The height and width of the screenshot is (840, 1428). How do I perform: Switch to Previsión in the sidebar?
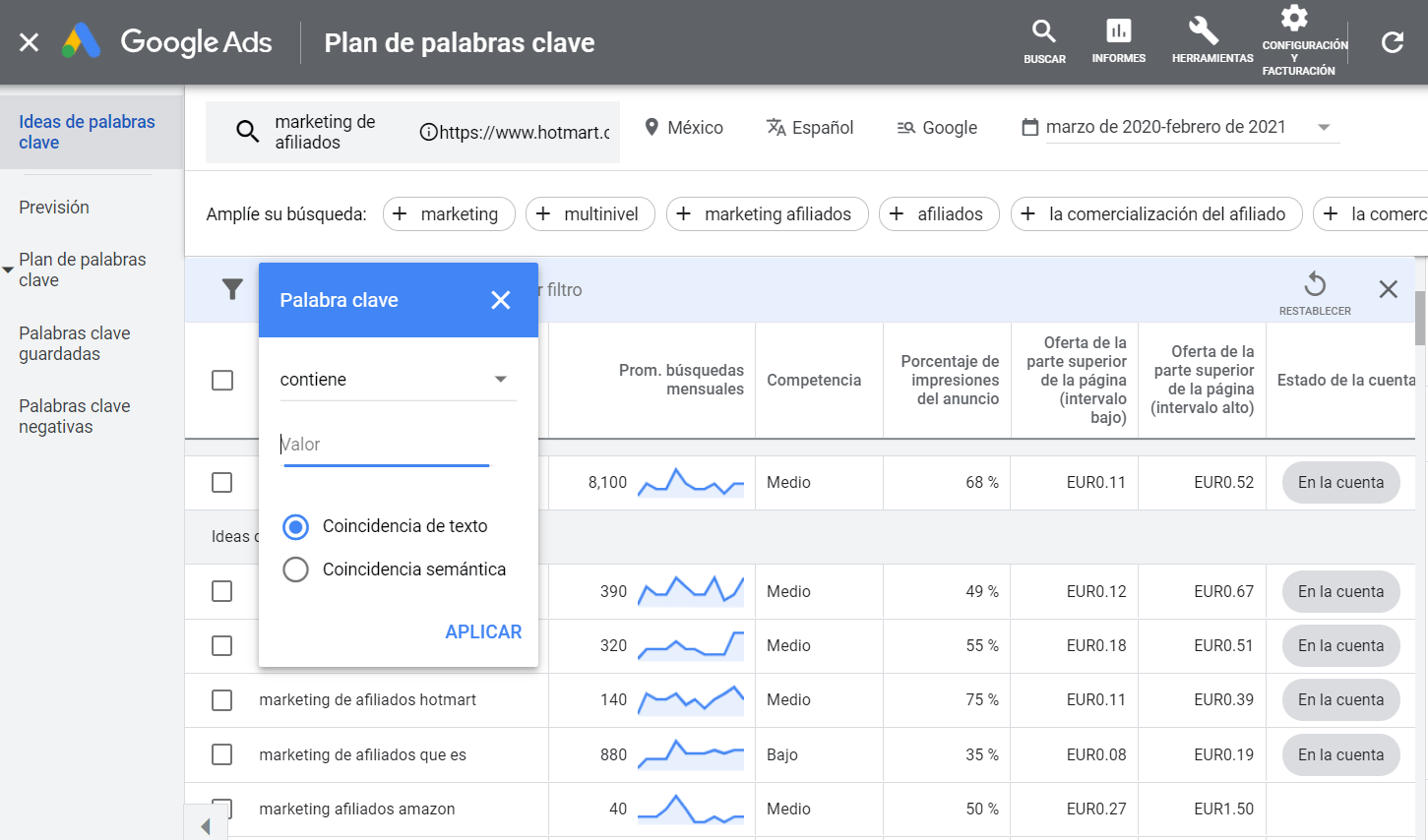click(x=54, y=207)
